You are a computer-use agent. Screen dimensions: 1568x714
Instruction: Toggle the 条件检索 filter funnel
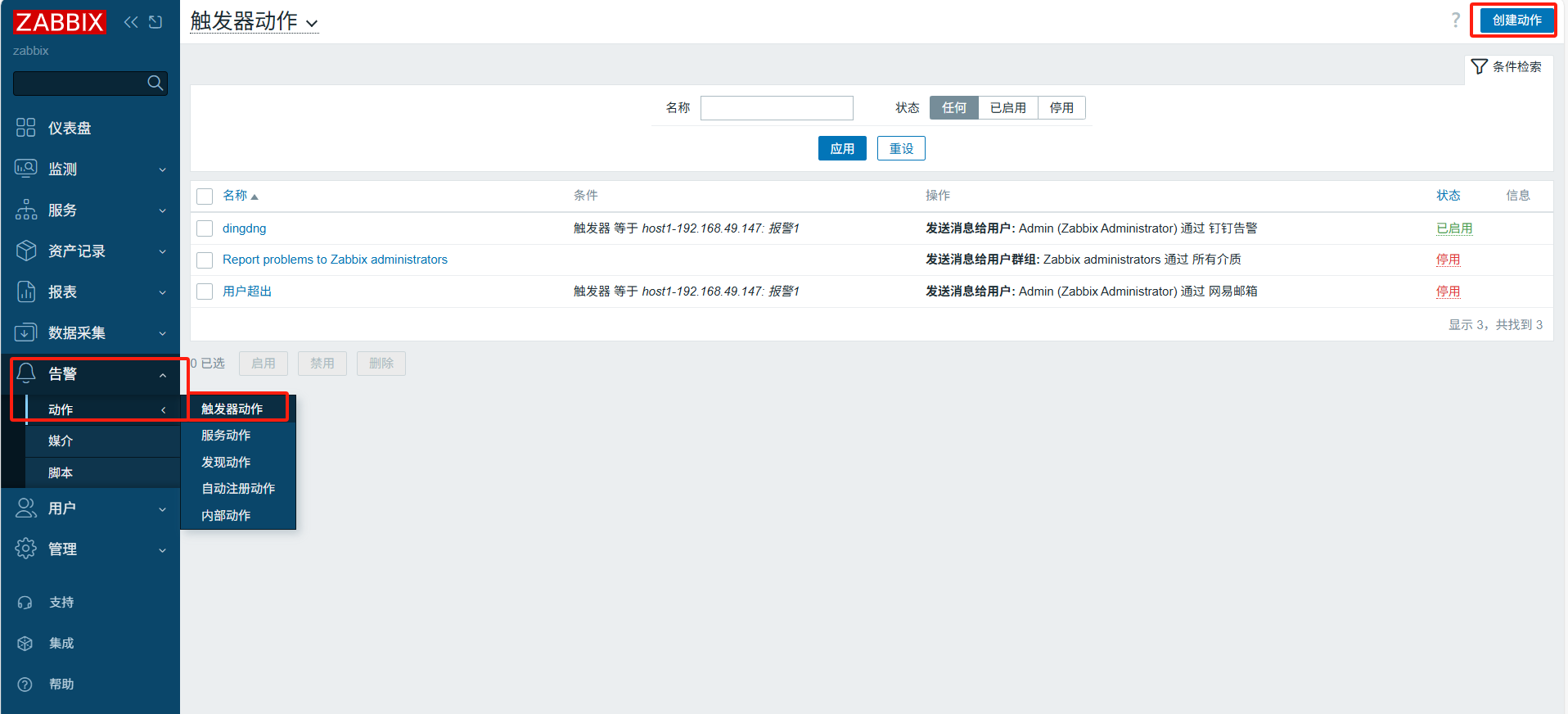point(1479,66)
